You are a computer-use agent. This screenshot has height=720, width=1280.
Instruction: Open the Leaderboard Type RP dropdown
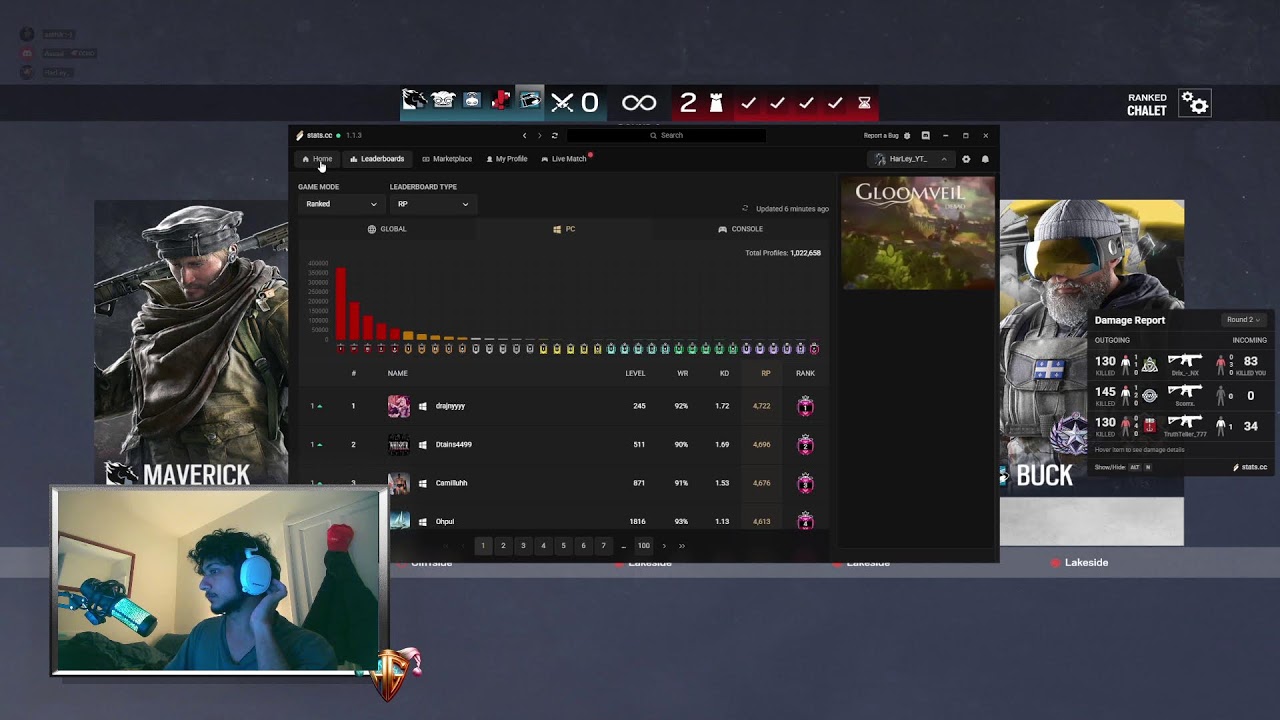(431, 204)
